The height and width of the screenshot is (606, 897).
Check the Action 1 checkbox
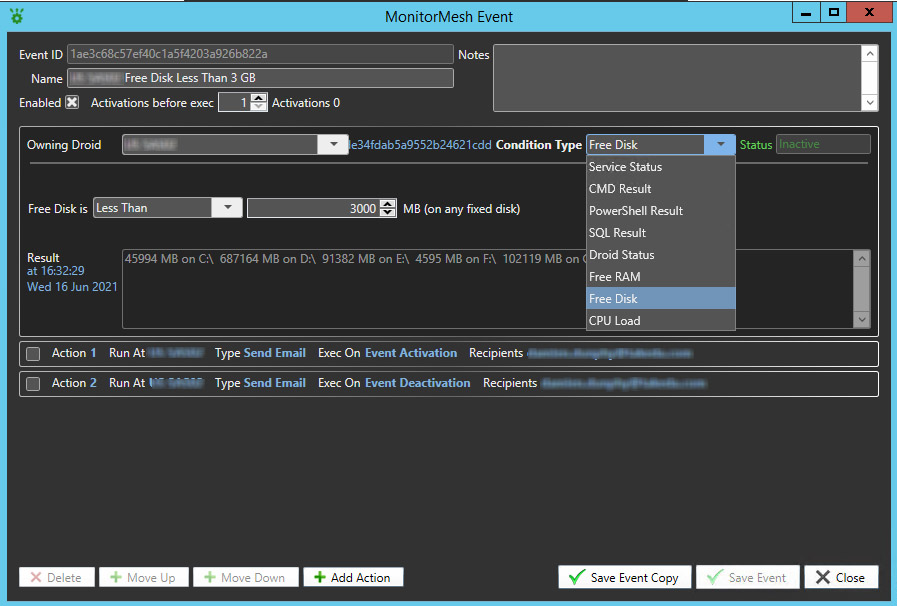[x=33, y=353]
